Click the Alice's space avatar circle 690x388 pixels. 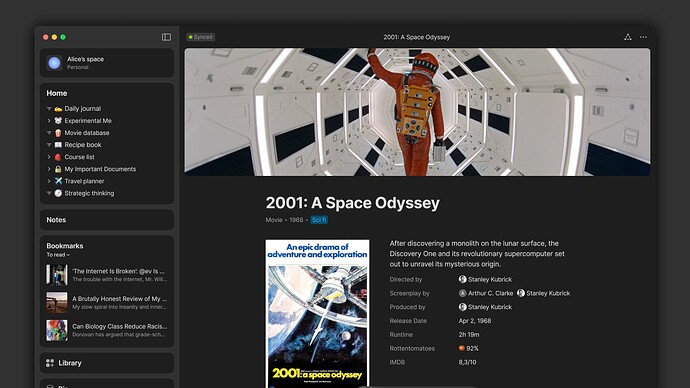(55, 63)
